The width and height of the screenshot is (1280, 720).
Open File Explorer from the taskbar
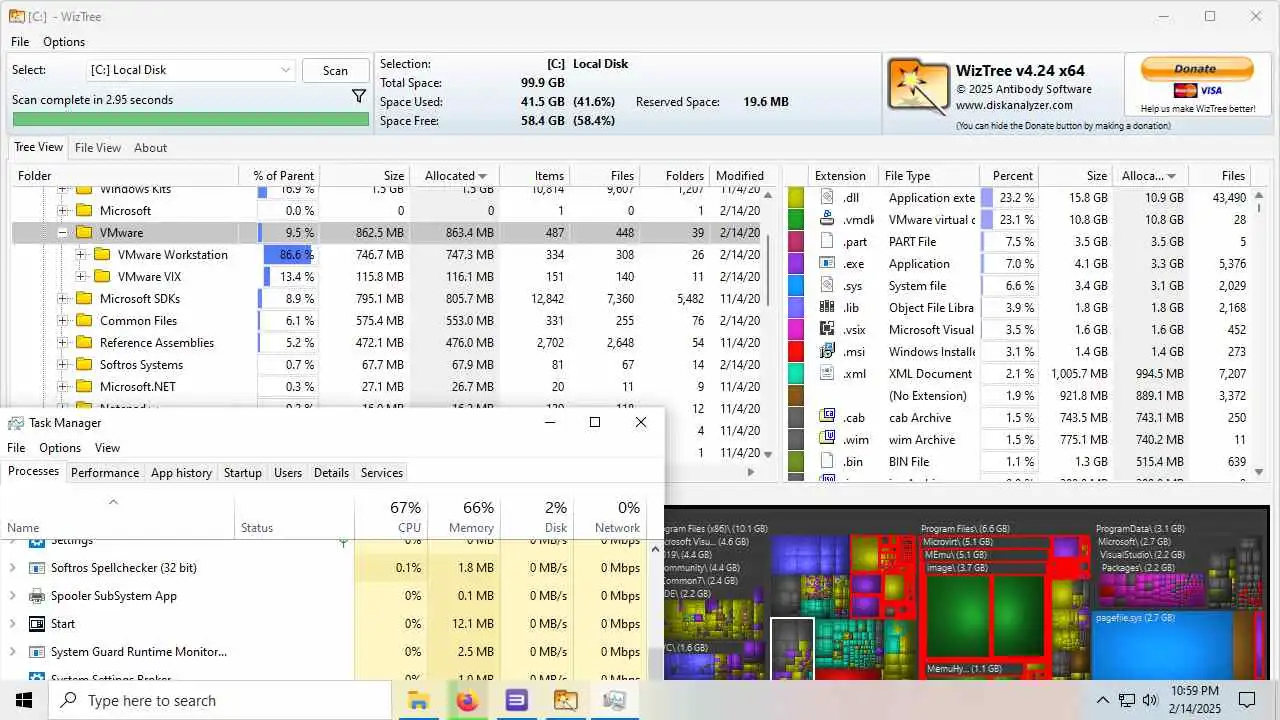[x=418, y=700]
